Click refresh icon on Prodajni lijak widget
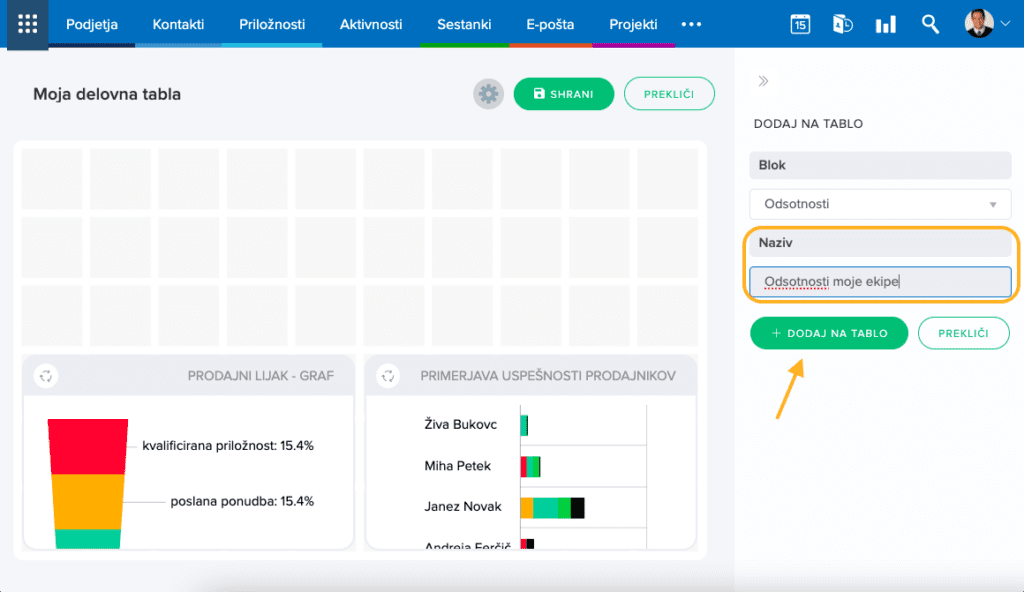 pos(46,376)
